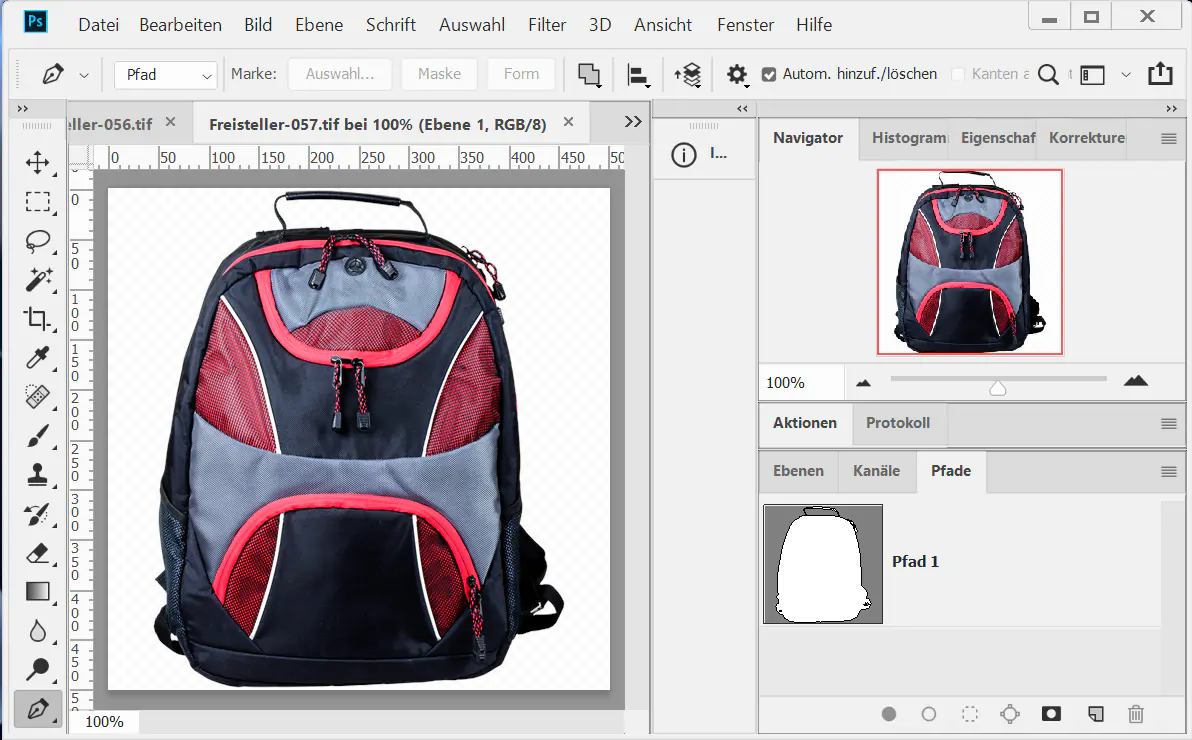
Task: Expand the pen tool preset picker arrow
Action: 84,75
